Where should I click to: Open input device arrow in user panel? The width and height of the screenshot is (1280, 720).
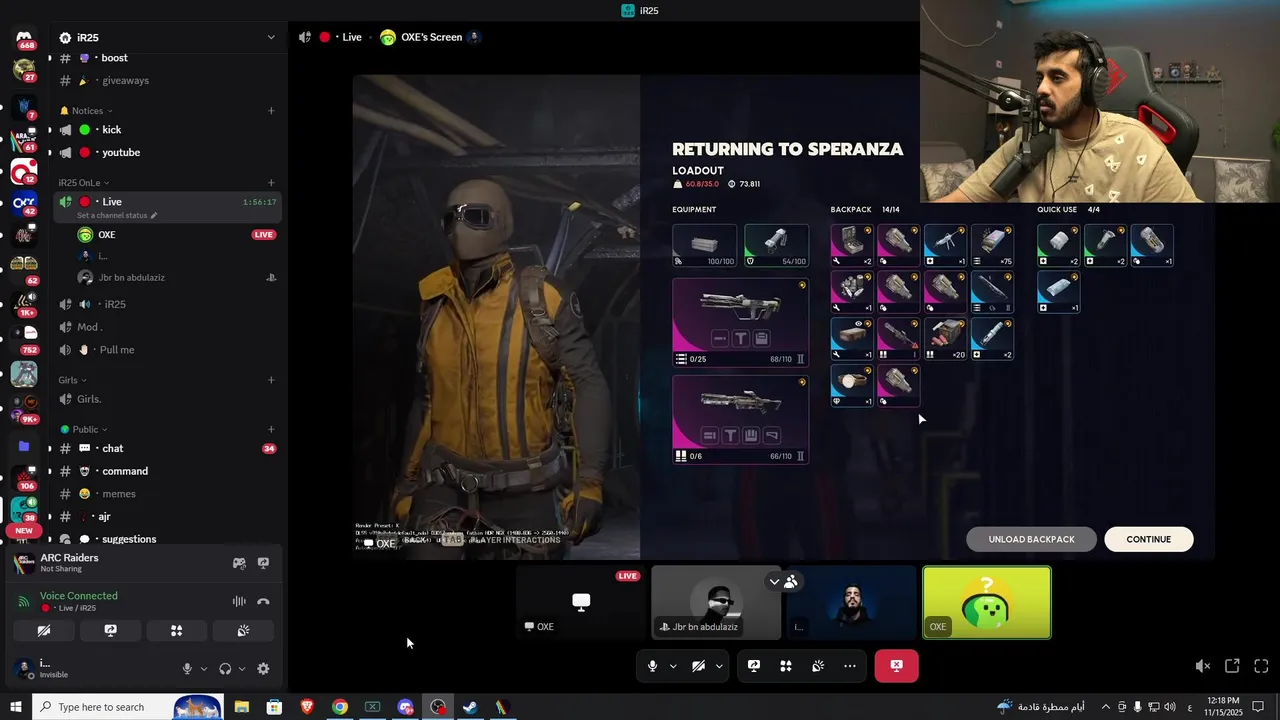tap(204, 669)
